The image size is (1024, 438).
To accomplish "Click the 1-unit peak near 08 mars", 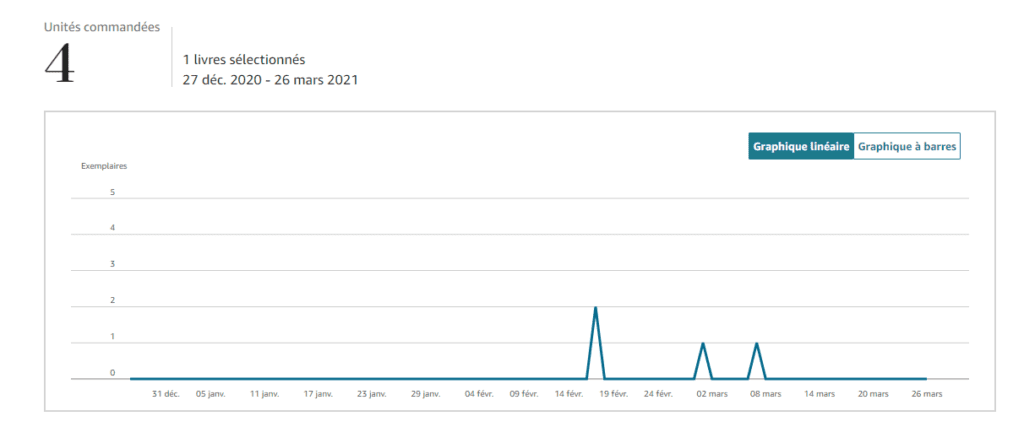I will click(x=756, y=344).
